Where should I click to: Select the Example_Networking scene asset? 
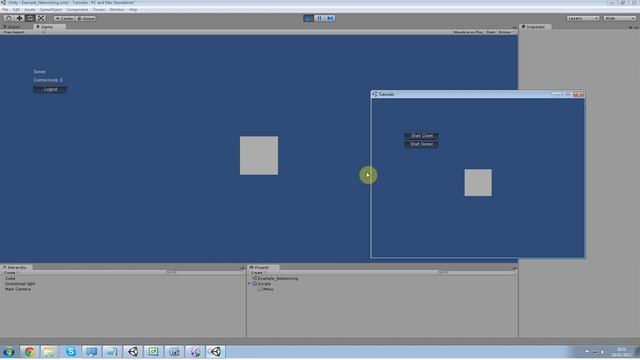276,278
